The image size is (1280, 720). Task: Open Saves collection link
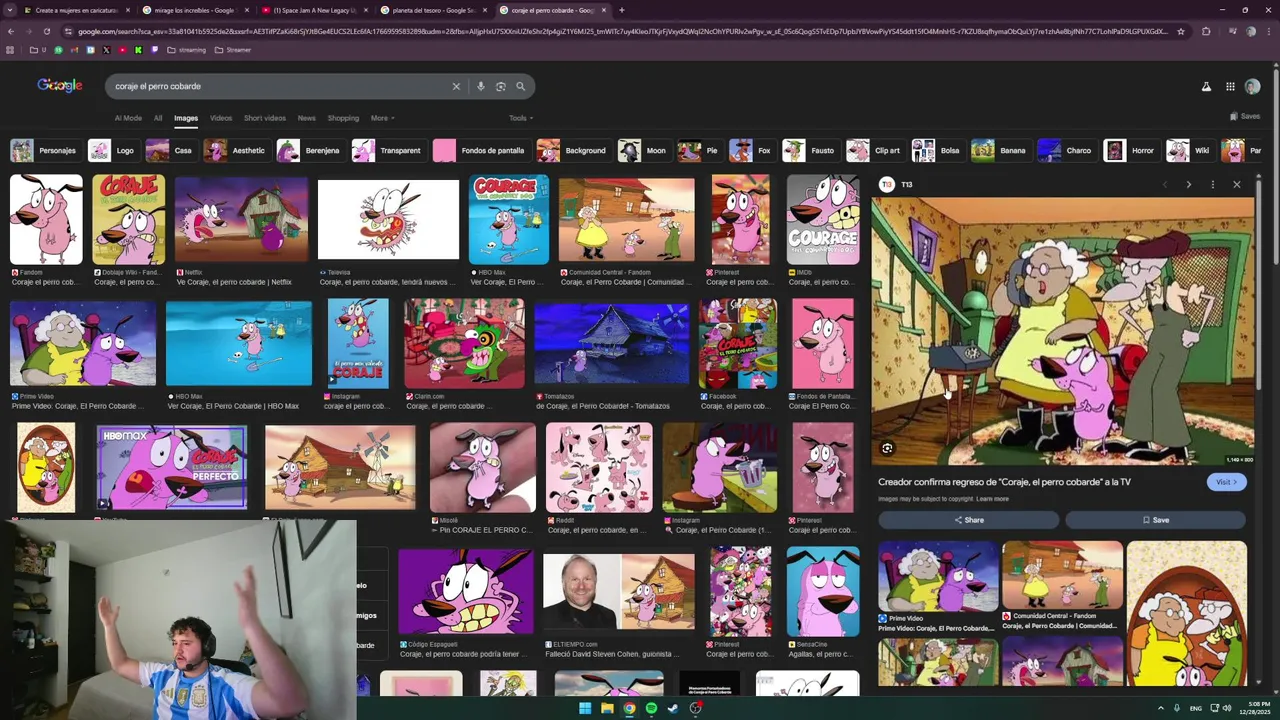1244,116
